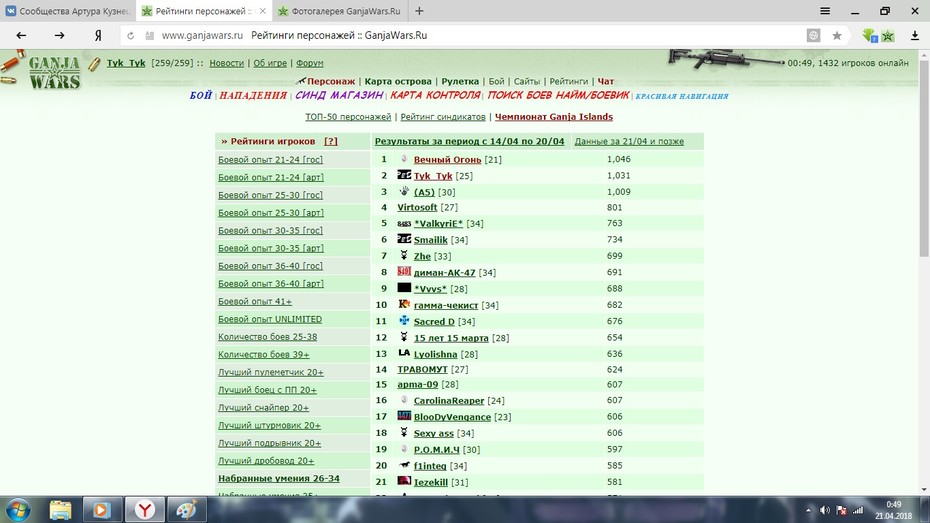The width and height of the screenshot is (930, 523).
Task: Open ТОП-50 персонажей link
Action: coord(348,117)
